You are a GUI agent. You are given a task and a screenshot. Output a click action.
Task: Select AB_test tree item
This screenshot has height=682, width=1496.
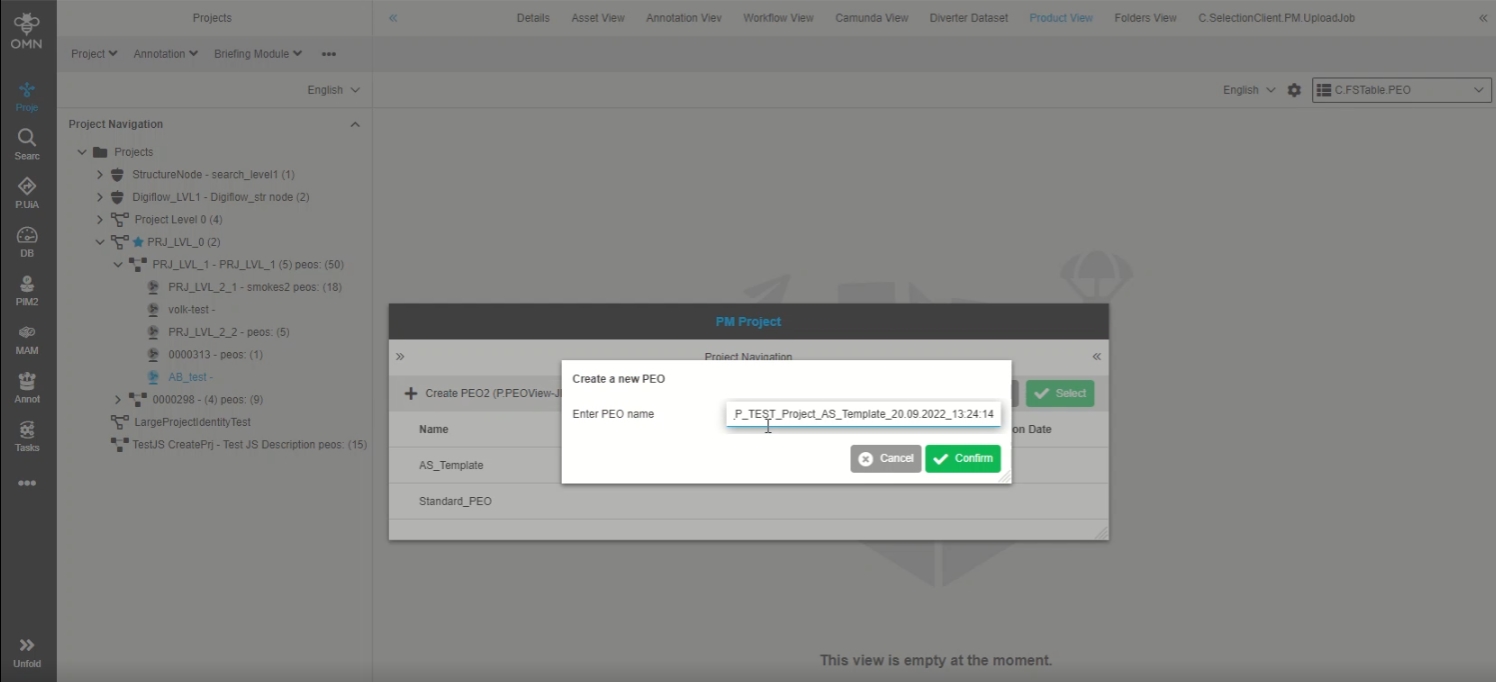pyautogui.click(x=191, y=377)
